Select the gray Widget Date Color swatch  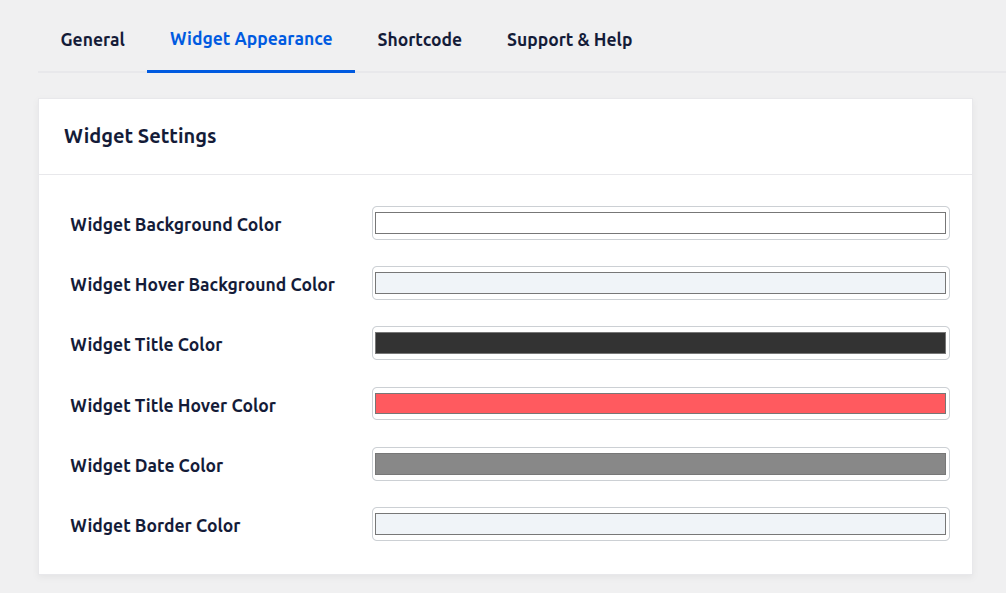click(660, 464)
